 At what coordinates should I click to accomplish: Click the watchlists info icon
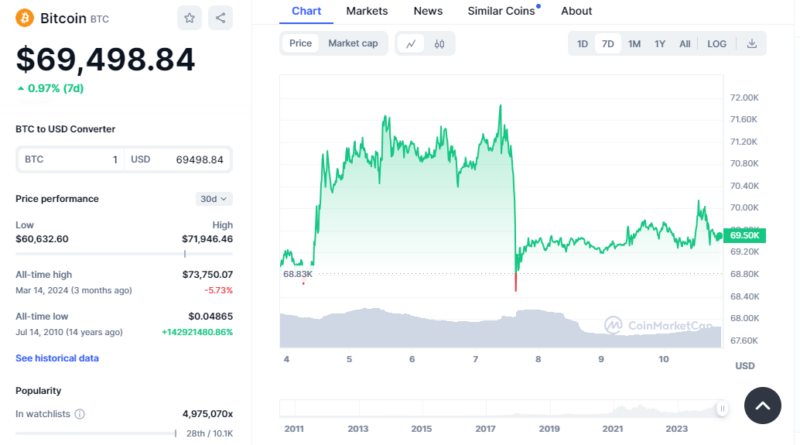(x=80, y=413)
